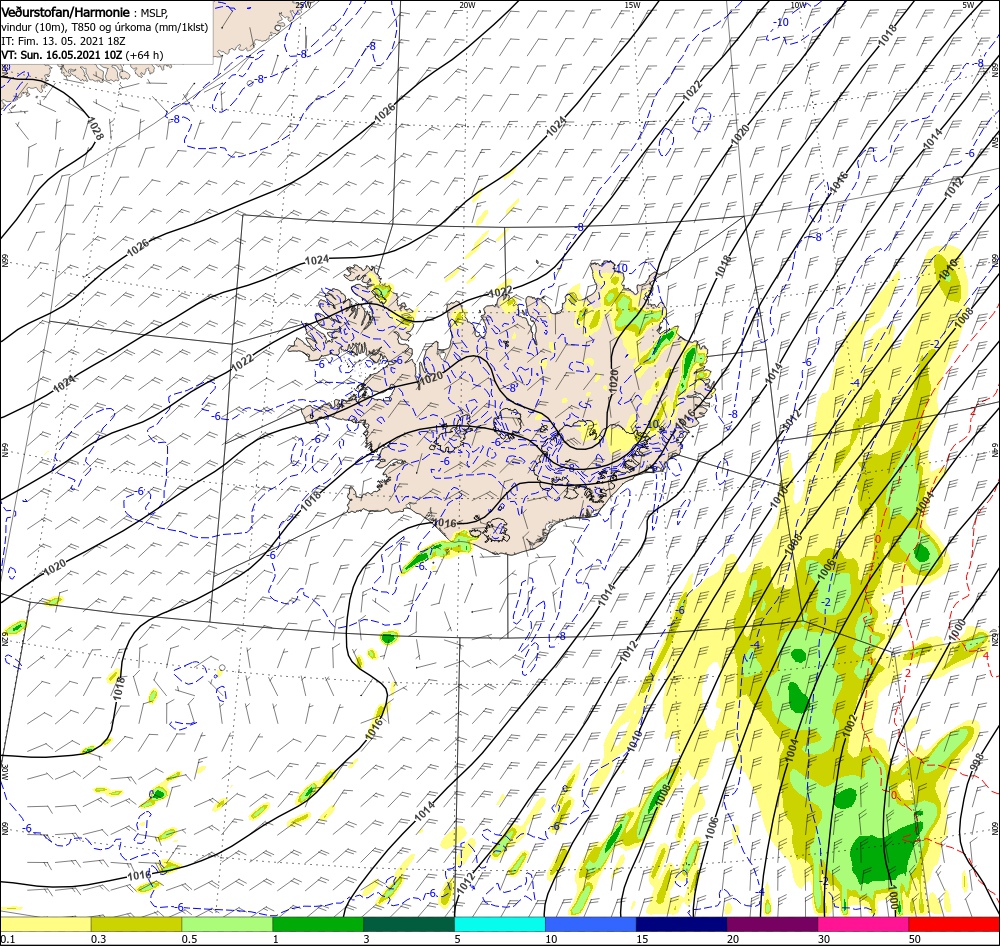Click the 'IT: Fim. 13. 05. 2021 18Z' line

[x=63, y=41]
